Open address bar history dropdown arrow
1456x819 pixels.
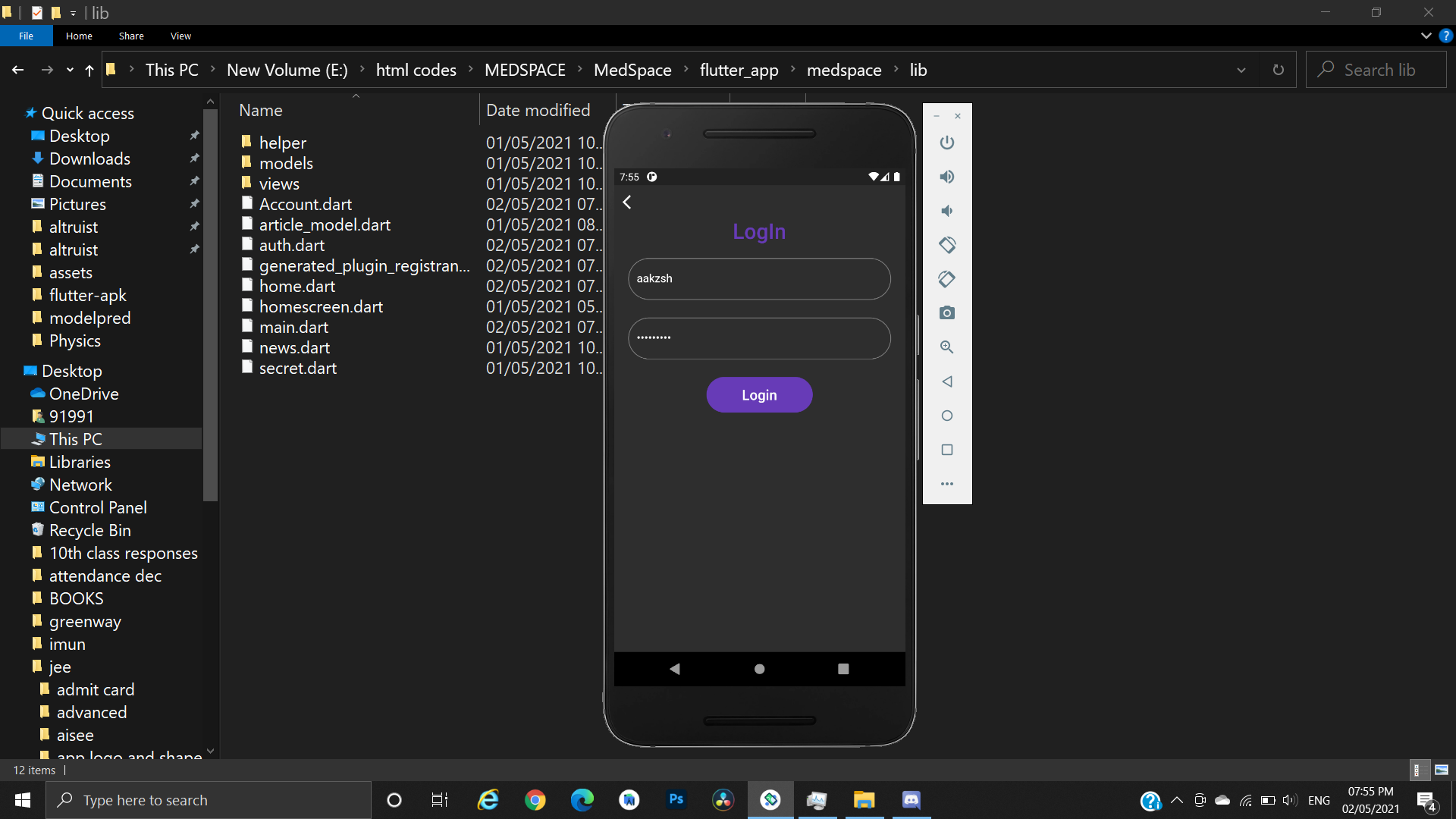[x=1241, y=70]
